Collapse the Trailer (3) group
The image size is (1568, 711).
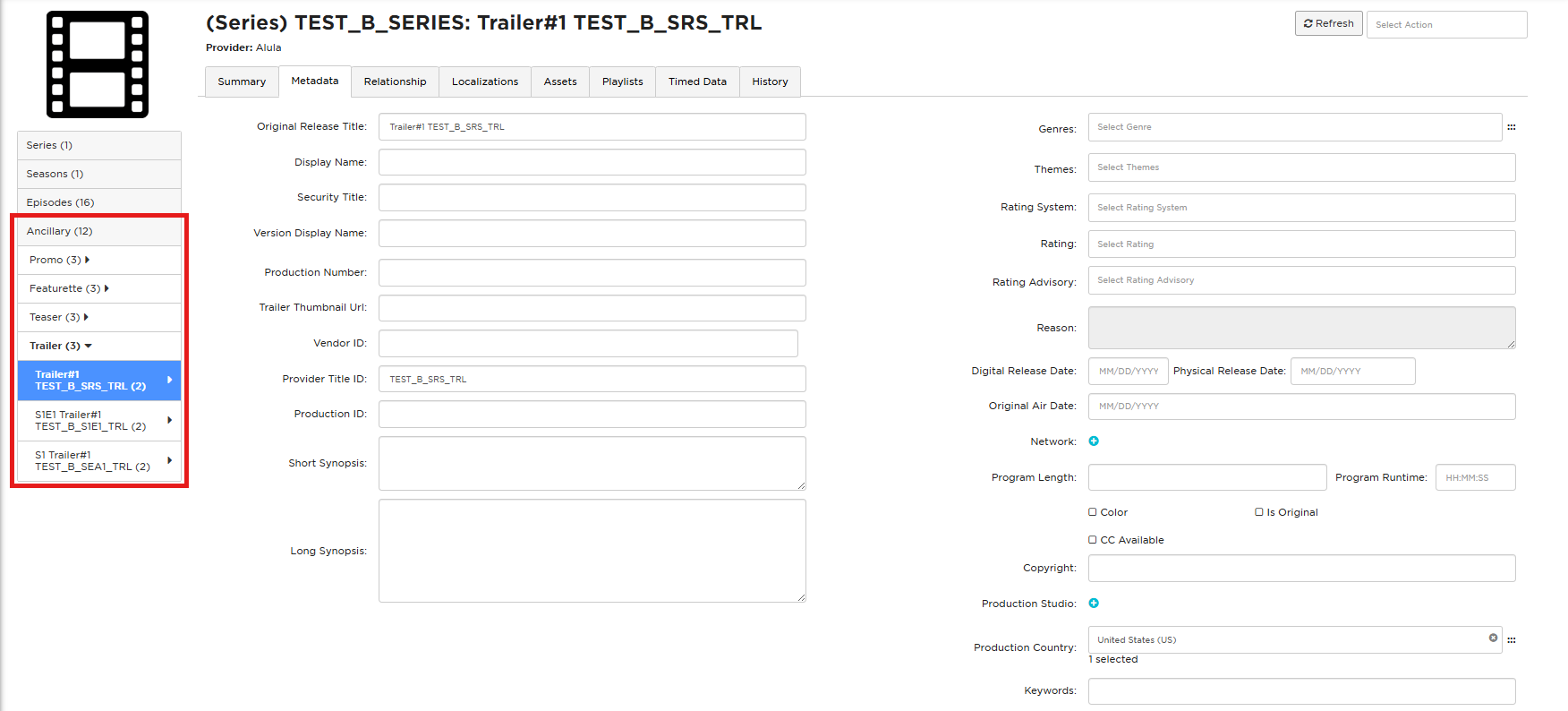coord(61,346)
